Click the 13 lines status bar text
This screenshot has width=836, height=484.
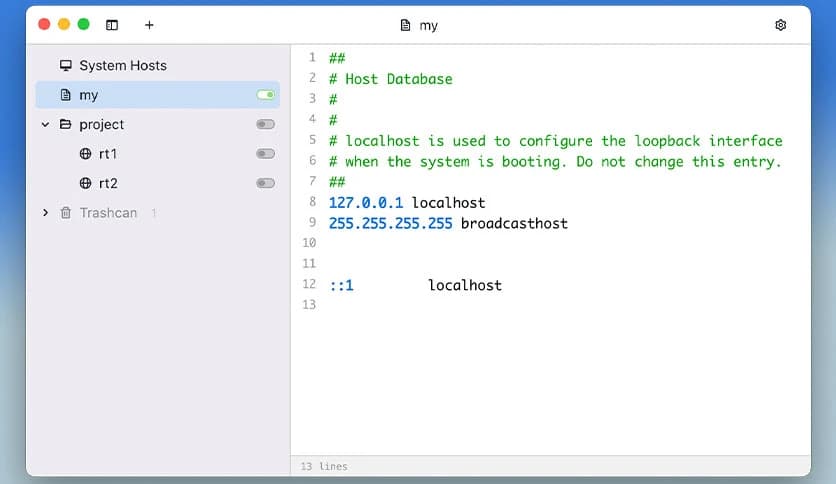click(x=323, y=467)
